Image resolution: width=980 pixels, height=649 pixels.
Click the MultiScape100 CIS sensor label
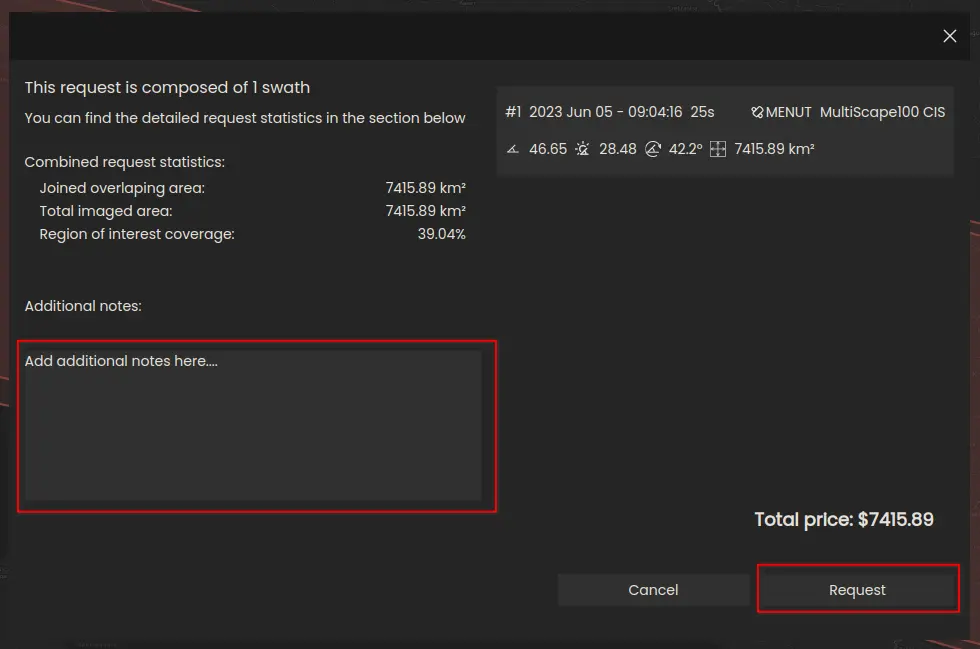pos(882,112)
